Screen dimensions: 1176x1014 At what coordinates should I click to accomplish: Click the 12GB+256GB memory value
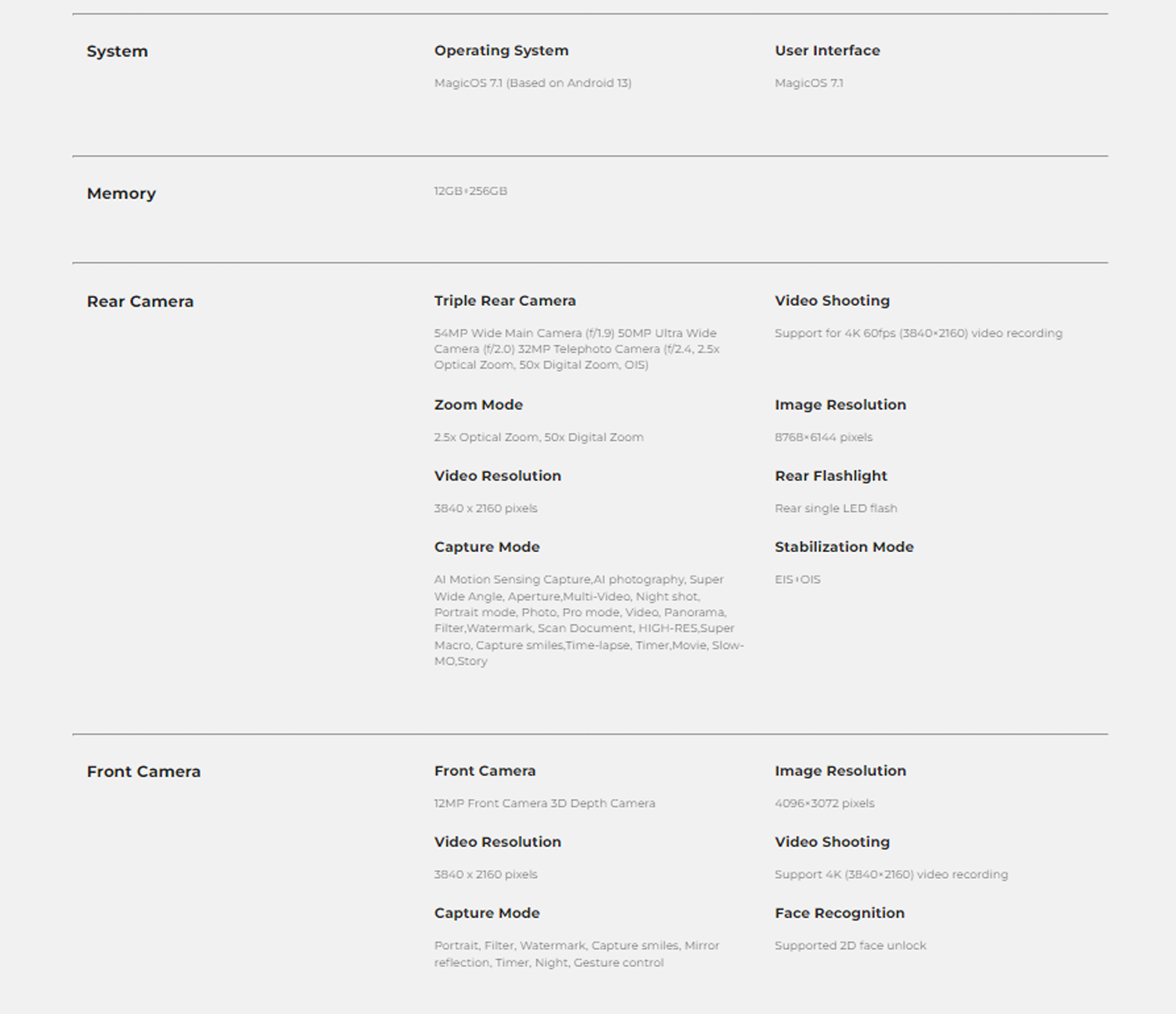coord(470,191)
